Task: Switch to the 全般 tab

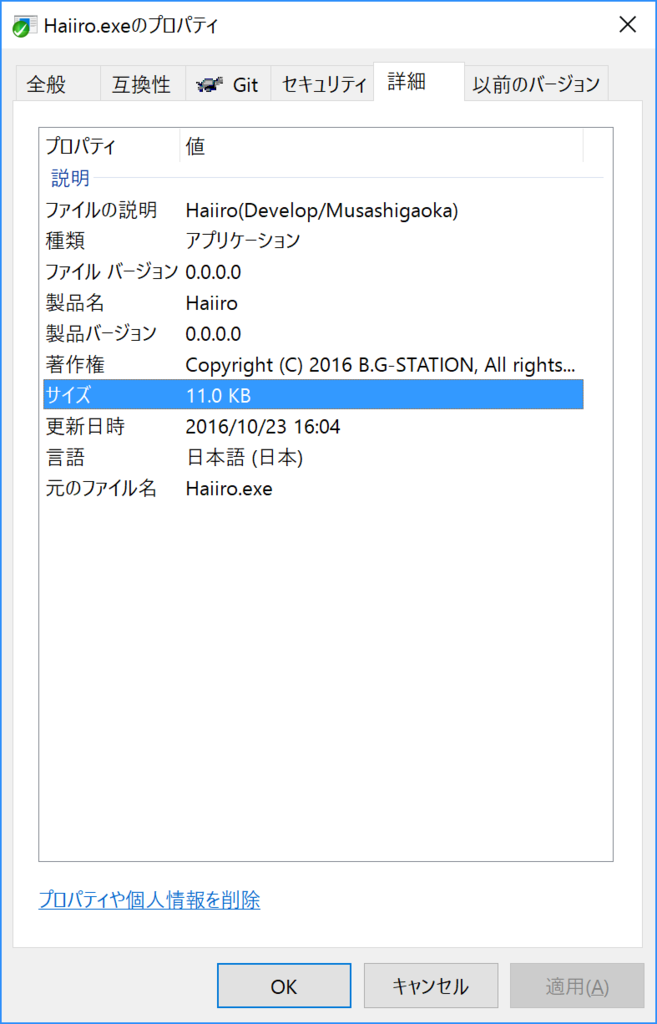Action: coord(56,84)
